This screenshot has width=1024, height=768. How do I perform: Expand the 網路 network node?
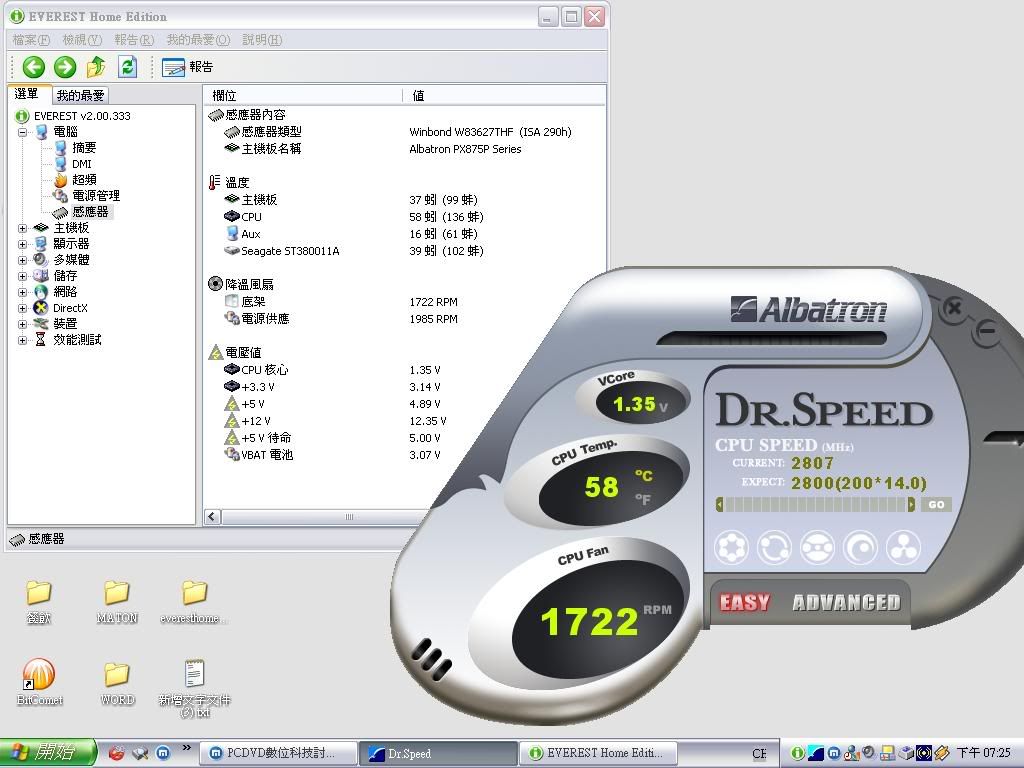point(23,292)
